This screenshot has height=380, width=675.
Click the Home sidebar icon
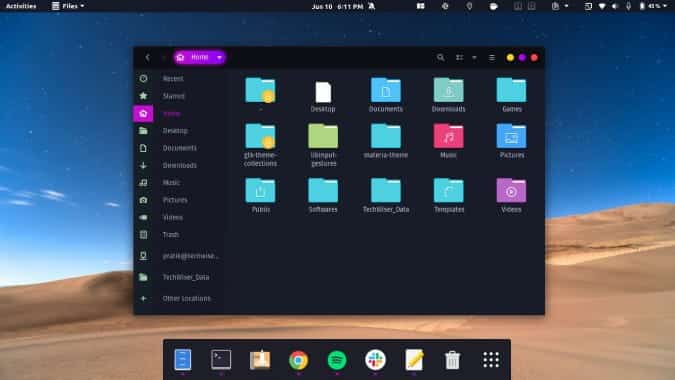tap(143, 114)
